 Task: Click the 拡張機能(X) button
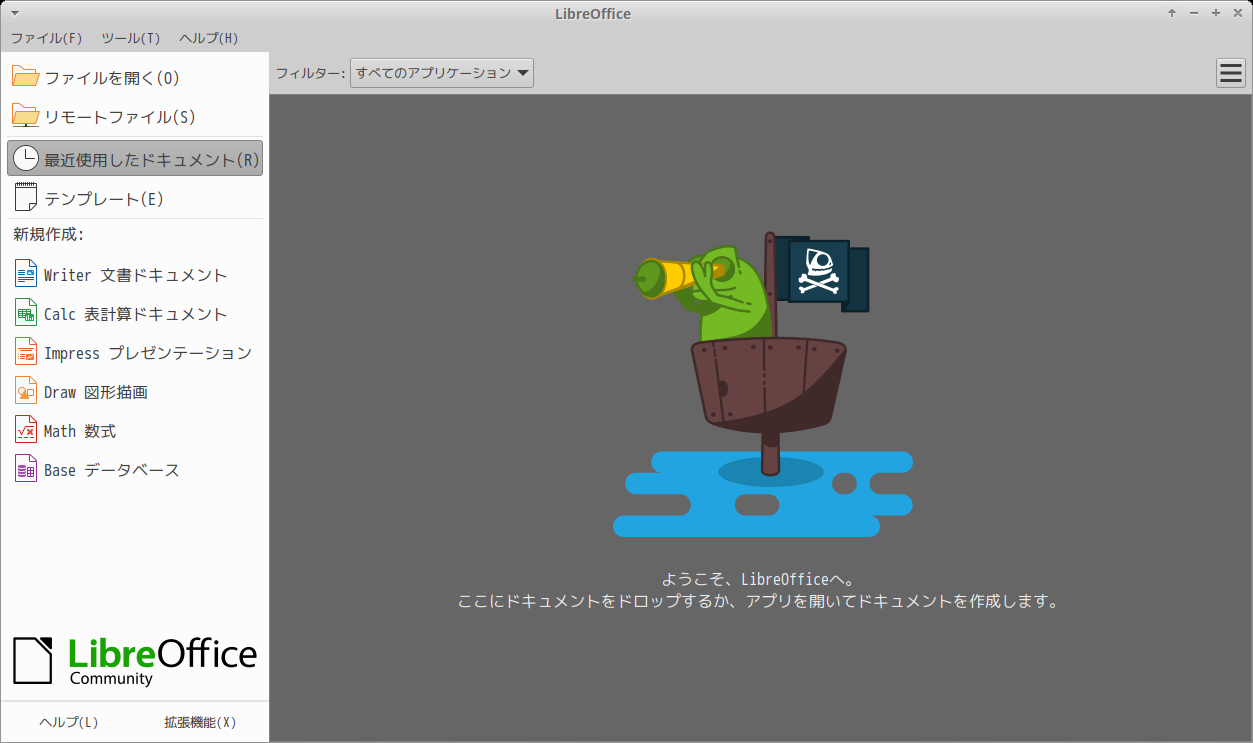pyautogui.click(x=200, y=722)
